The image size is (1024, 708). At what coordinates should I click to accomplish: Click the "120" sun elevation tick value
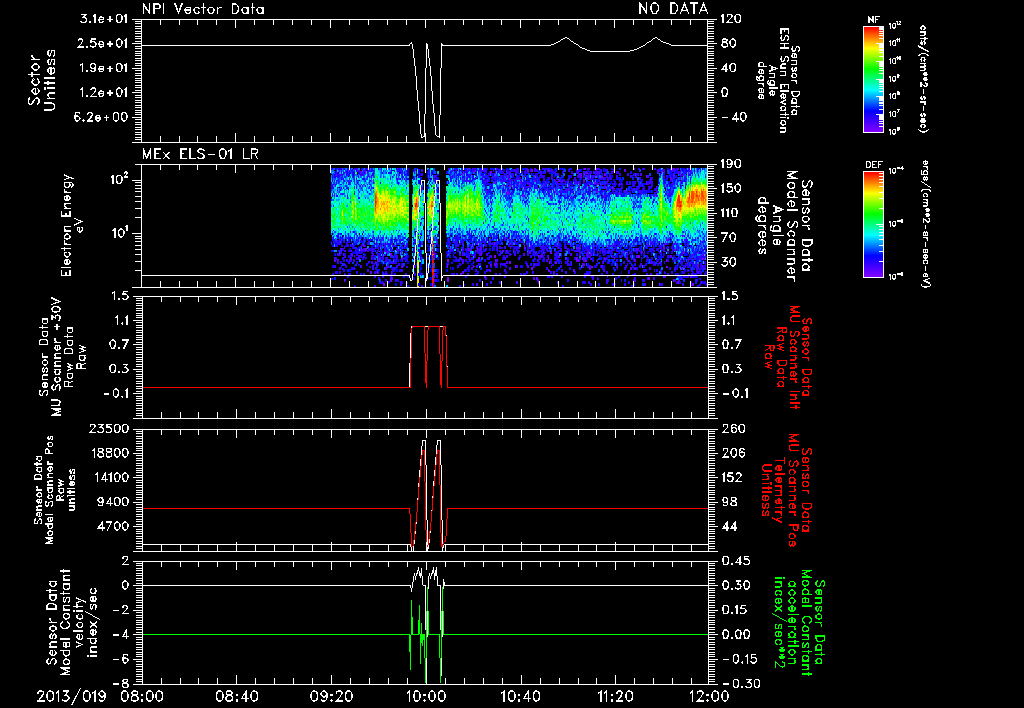point(731,18)
